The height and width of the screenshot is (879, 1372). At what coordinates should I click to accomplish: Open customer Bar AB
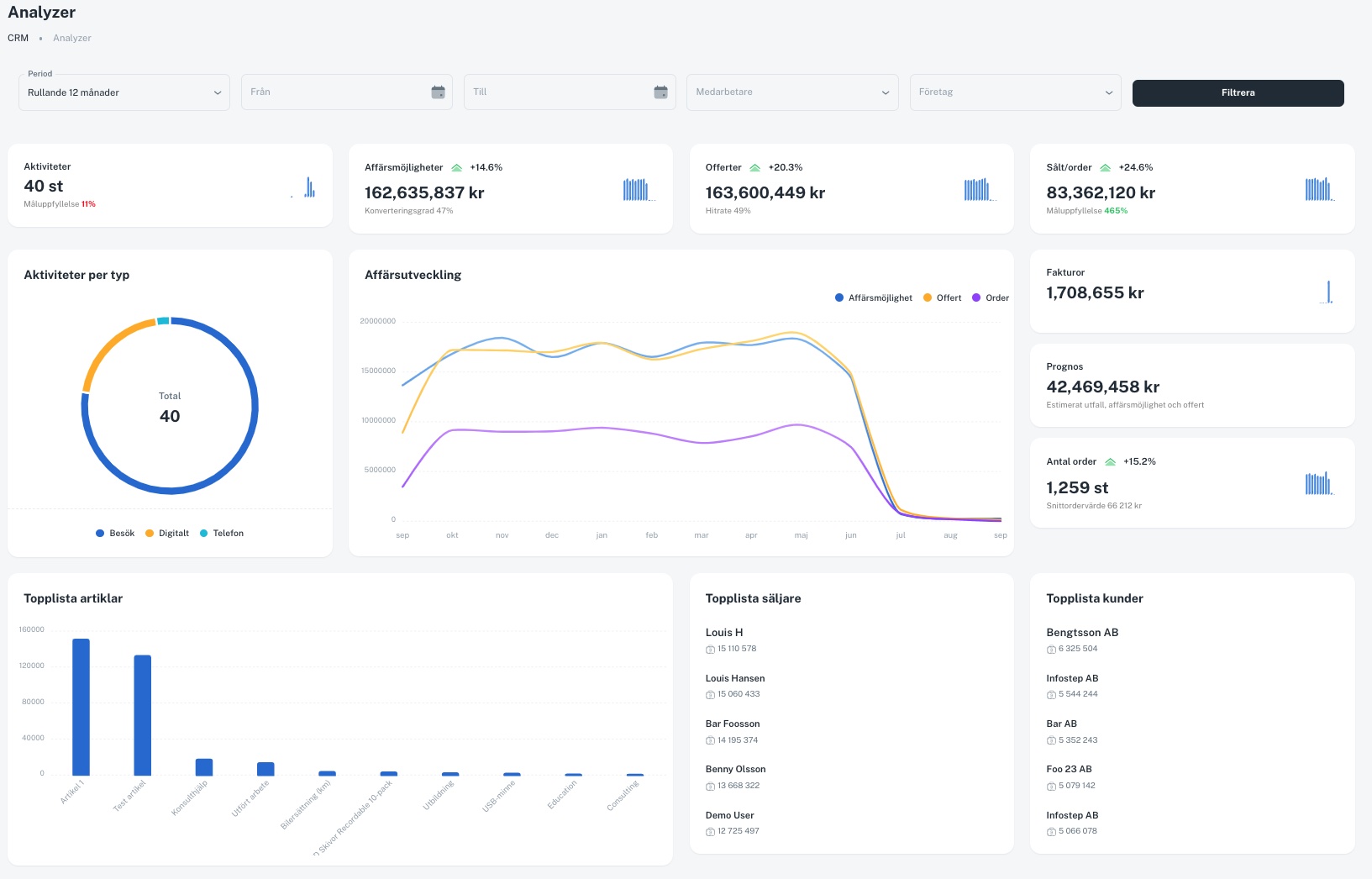click(x=1062, y=724)
